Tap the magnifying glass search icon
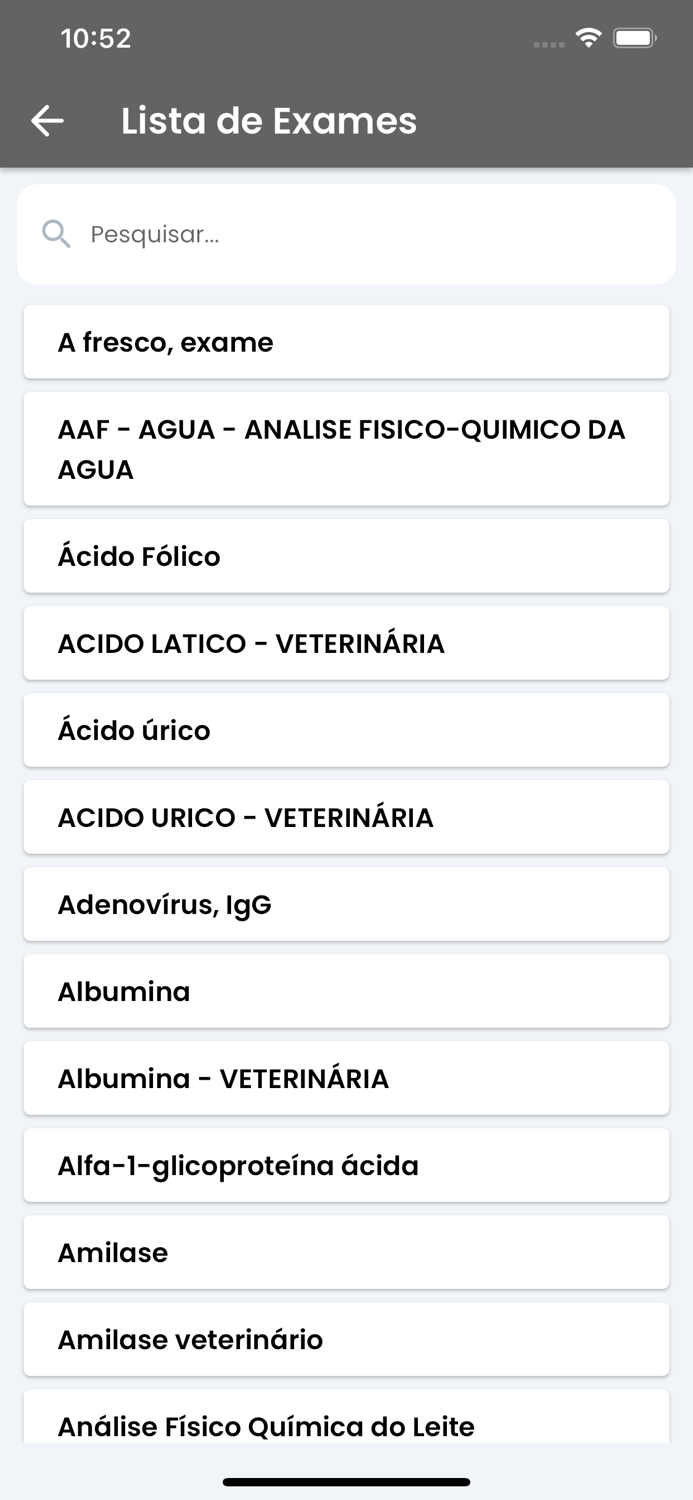The height and width of the screenshot is (1500, 693). [56, 233]
